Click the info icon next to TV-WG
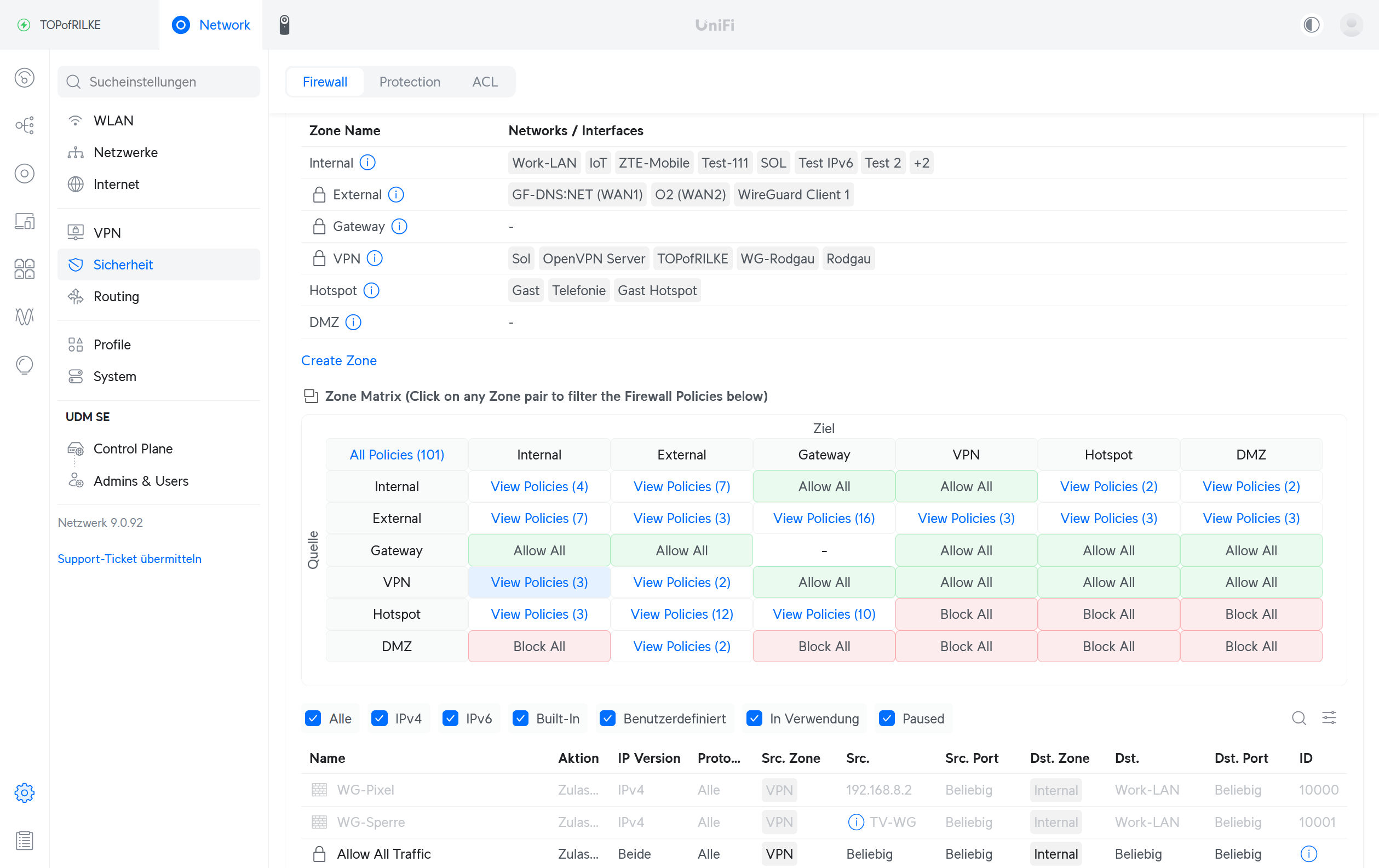Viewport: 1379px width, 868px height. click(x=855, y=822)
